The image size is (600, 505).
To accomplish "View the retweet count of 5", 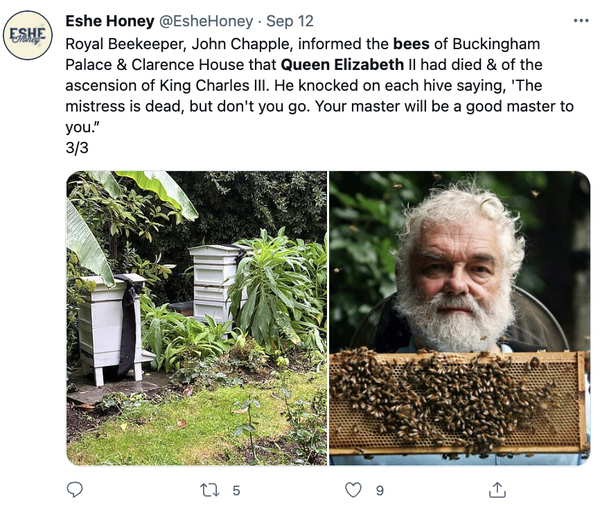I will 236,490.
